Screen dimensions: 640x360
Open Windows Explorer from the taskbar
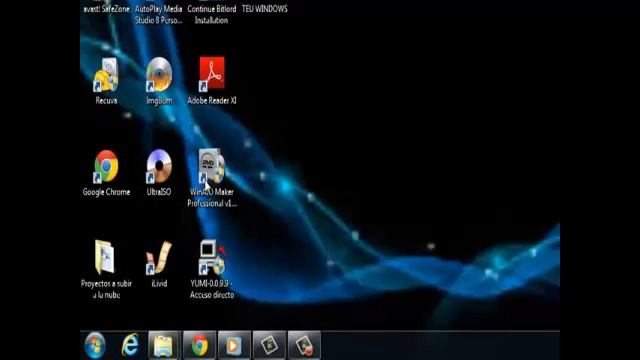164,345
